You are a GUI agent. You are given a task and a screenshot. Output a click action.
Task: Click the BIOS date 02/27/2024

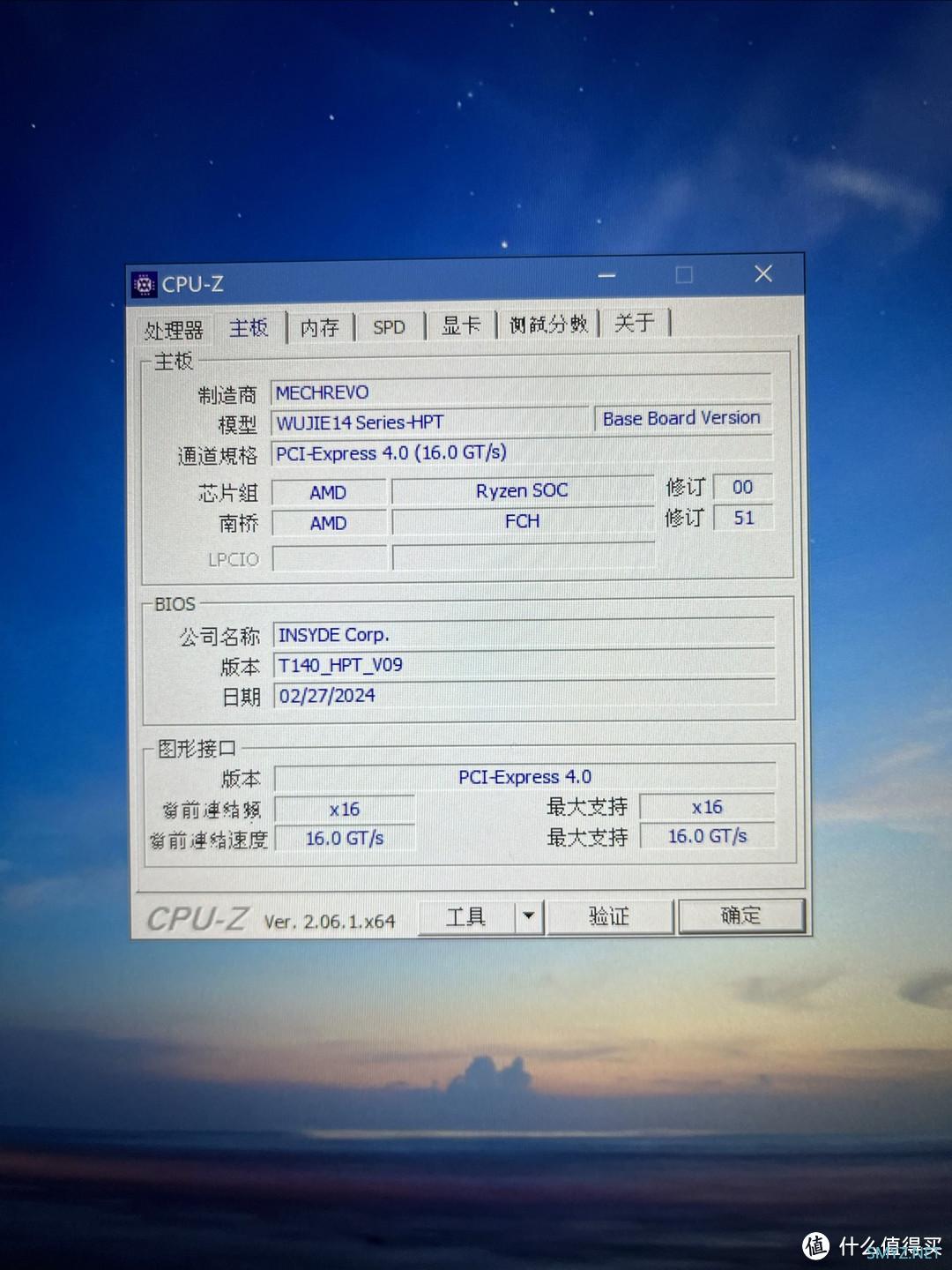click(x=524, y=694)
